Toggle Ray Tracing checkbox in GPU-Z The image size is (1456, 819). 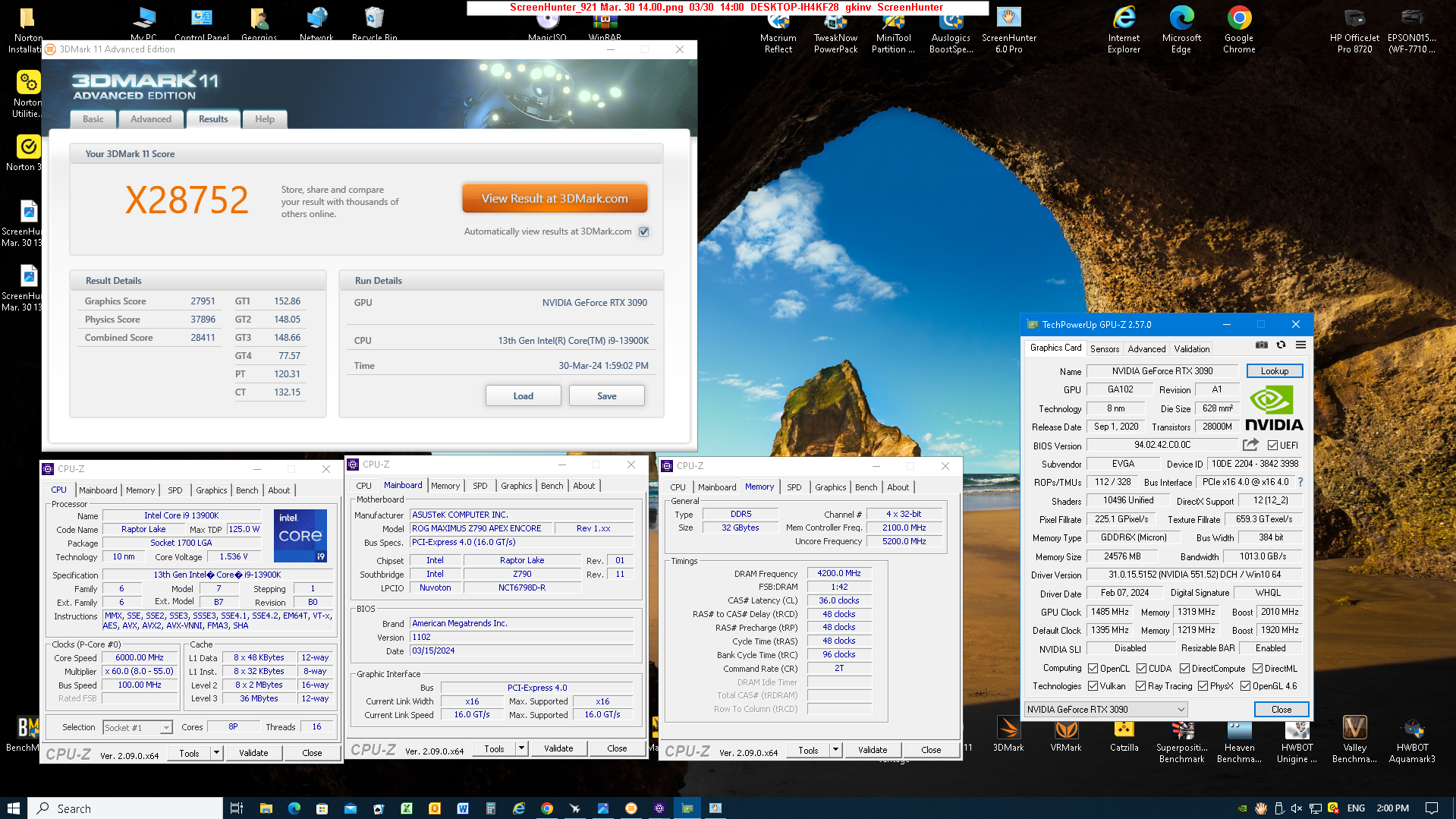click(x=1140, y=686)
